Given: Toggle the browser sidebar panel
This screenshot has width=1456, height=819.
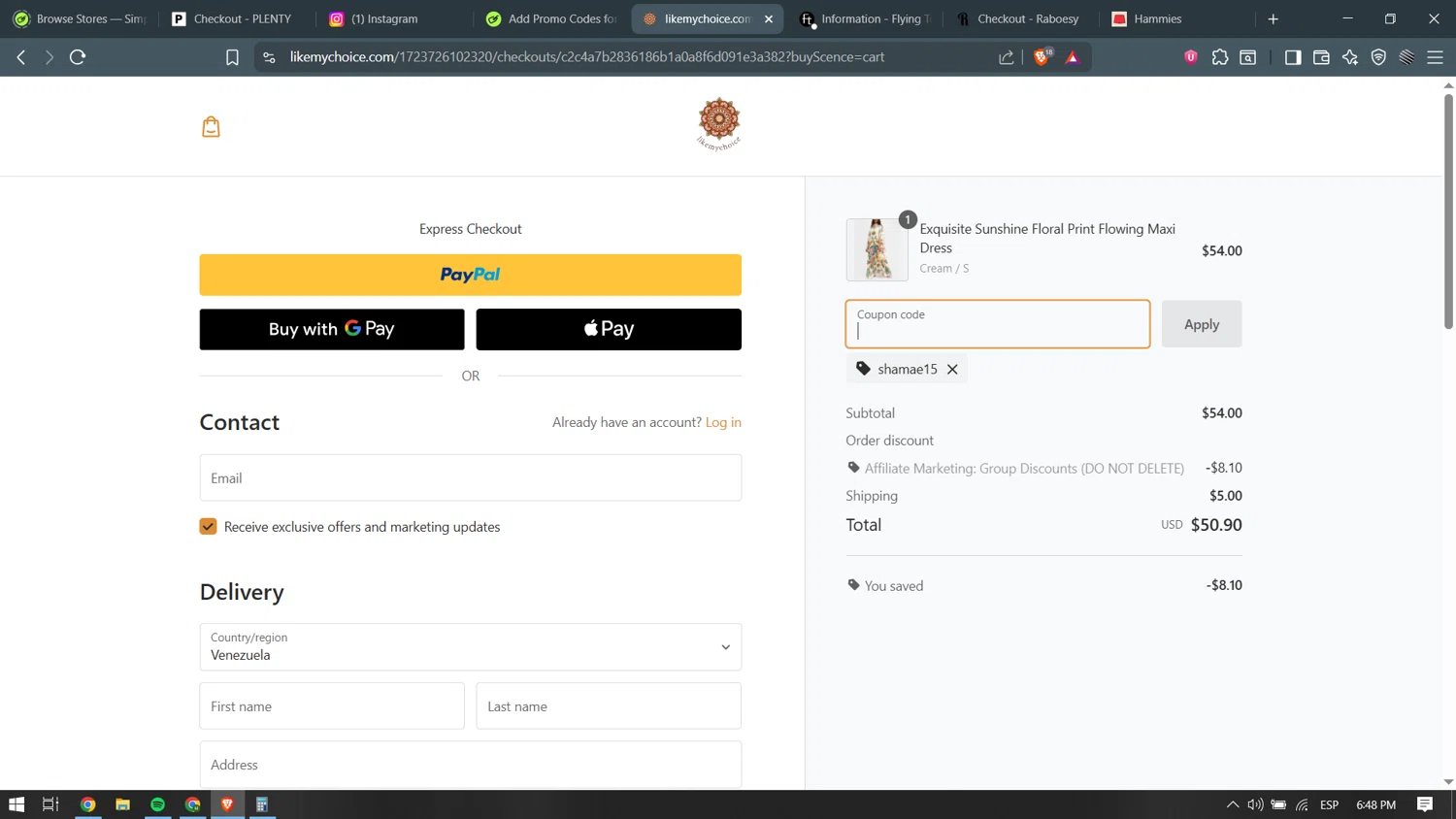Looking at the screenshot, I should coord(1293,57).
